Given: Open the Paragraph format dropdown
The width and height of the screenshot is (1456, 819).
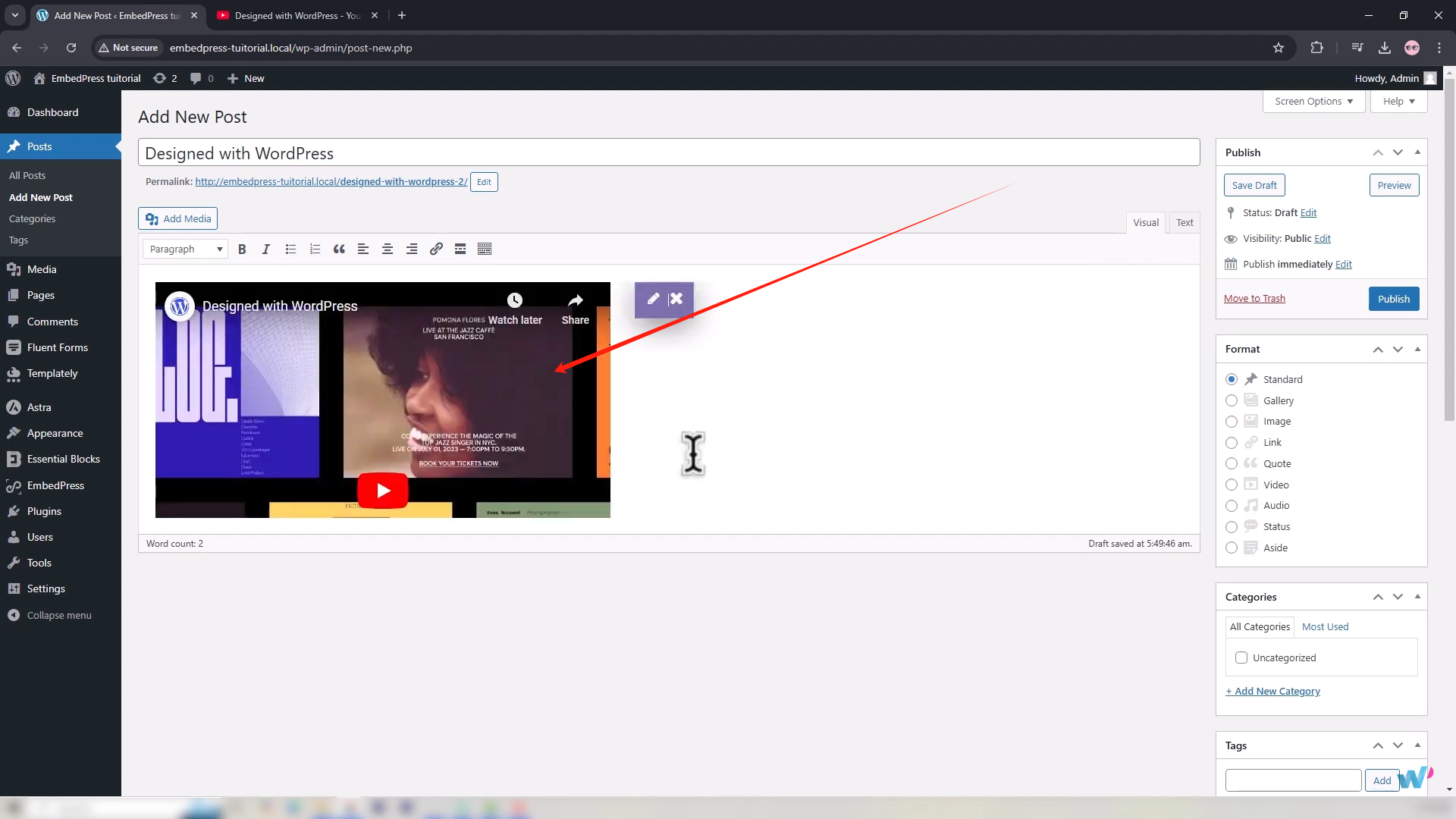Looking at the screenshot, I should click(186, 249).
